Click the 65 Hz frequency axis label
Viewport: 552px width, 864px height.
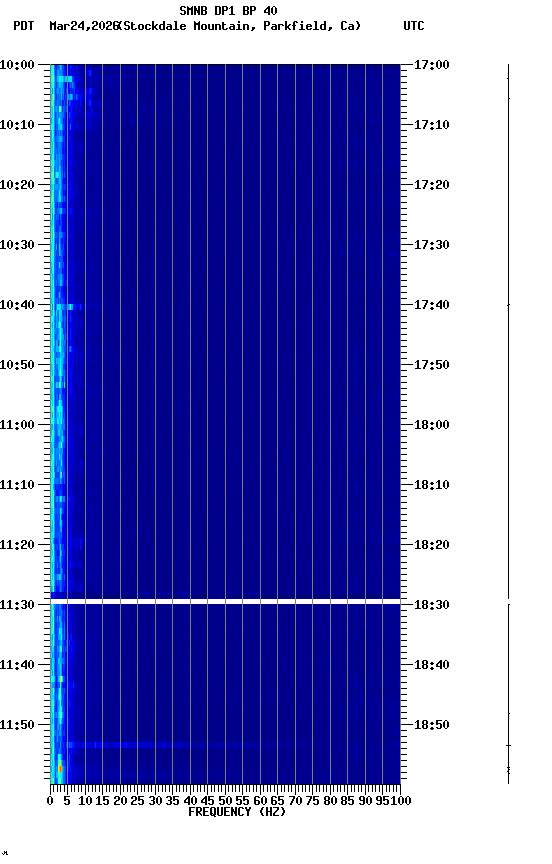[277, 801]
